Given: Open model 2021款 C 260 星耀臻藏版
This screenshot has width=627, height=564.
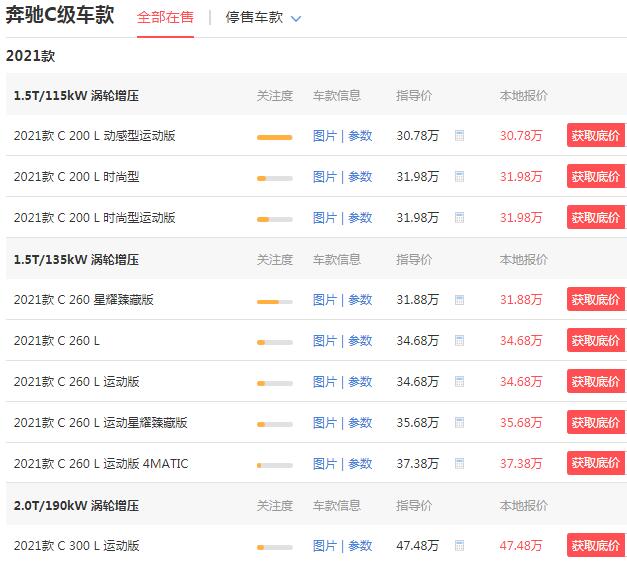Looking at the screenshot, I should click(84, 300).
